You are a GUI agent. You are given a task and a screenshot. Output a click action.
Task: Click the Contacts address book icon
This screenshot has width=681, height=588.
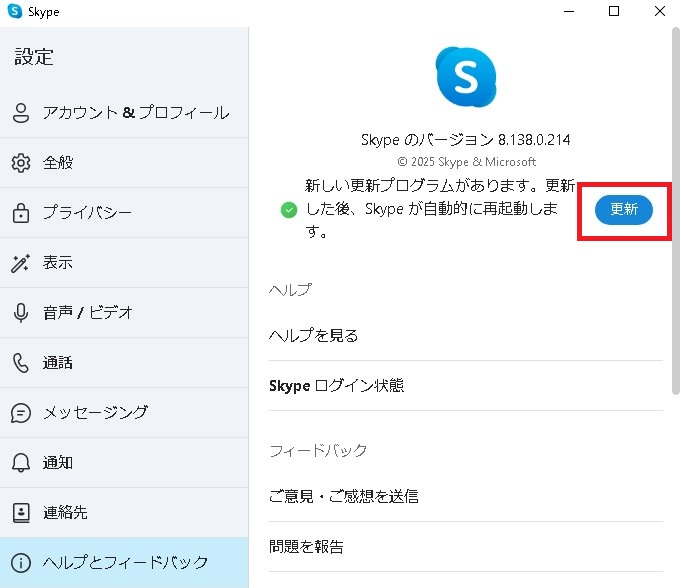click(x=21, y=513)
